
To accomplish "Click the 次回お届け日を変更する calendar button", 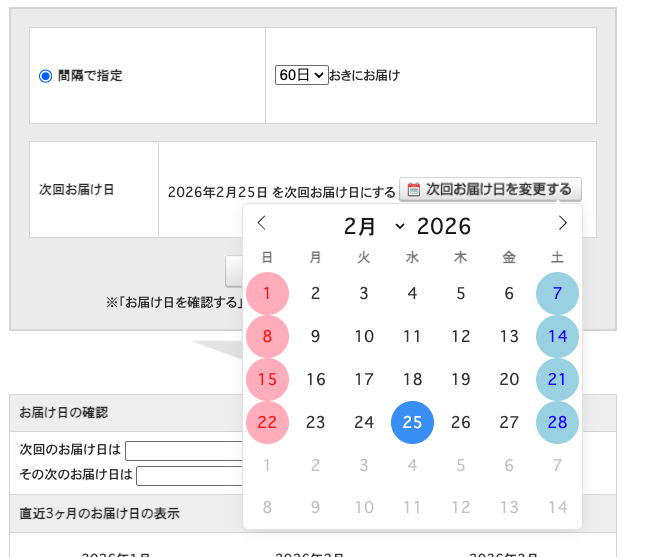I will click(490, 189).
